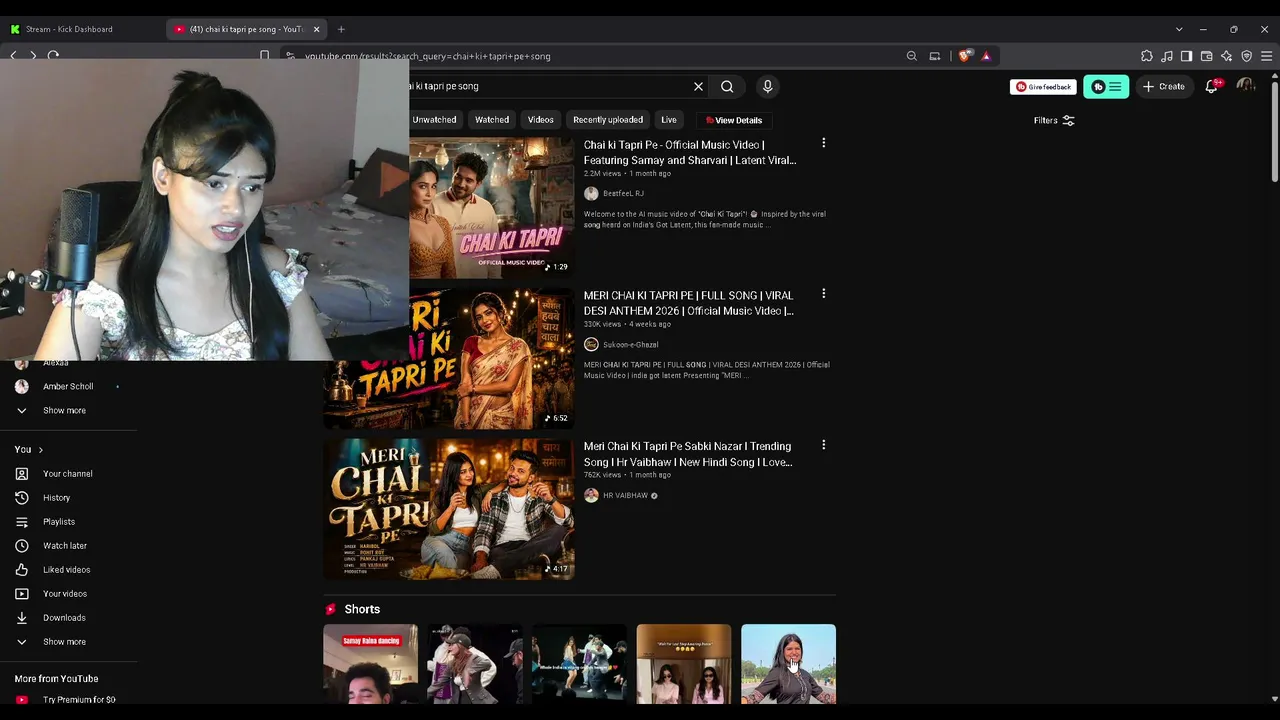
Task: Open the browser hamburger menu
Action: (x=1266, y=56)
